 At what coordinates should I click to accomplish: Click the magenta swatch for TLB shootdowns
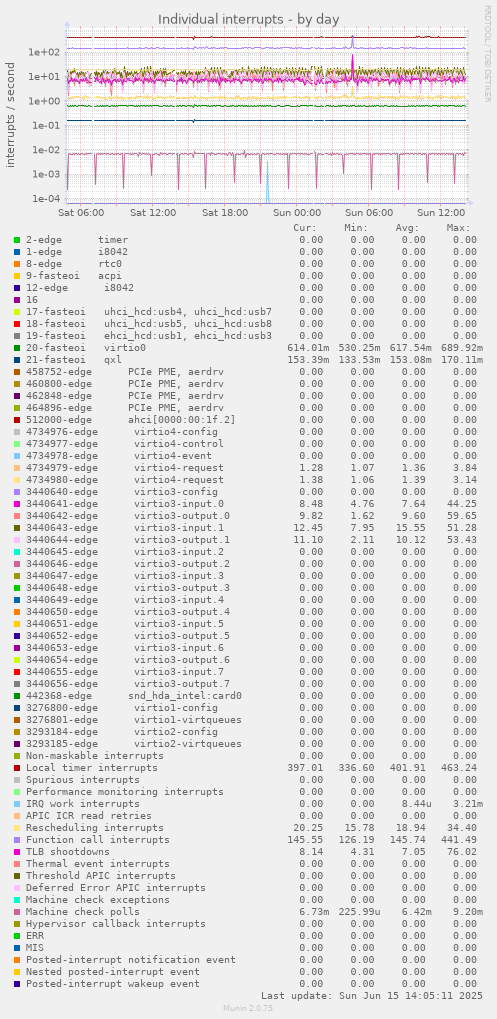tap(17, 852)
